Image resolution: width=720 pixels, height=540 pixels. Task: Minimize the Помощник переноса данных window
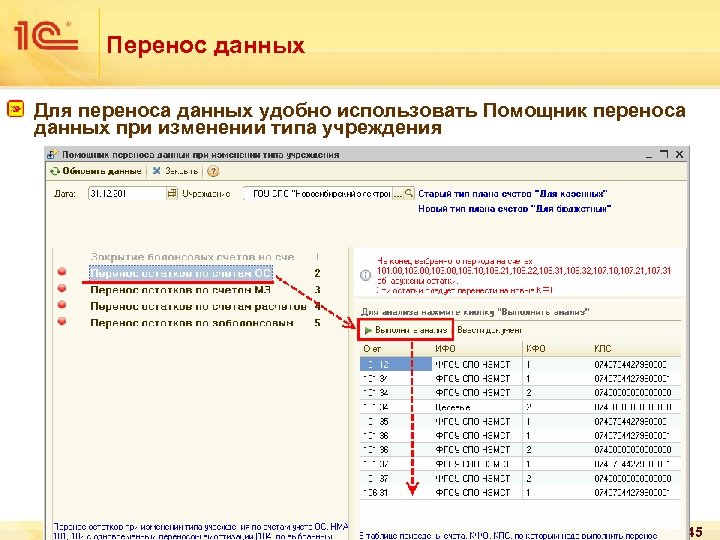pos(648,155)
